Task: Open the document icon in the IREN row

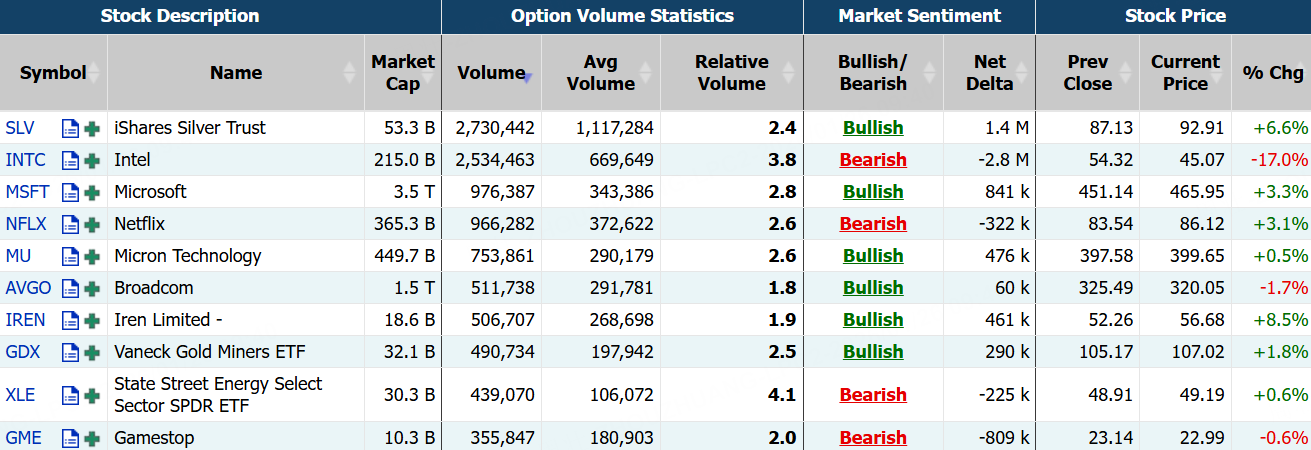Action: (70, 320)
